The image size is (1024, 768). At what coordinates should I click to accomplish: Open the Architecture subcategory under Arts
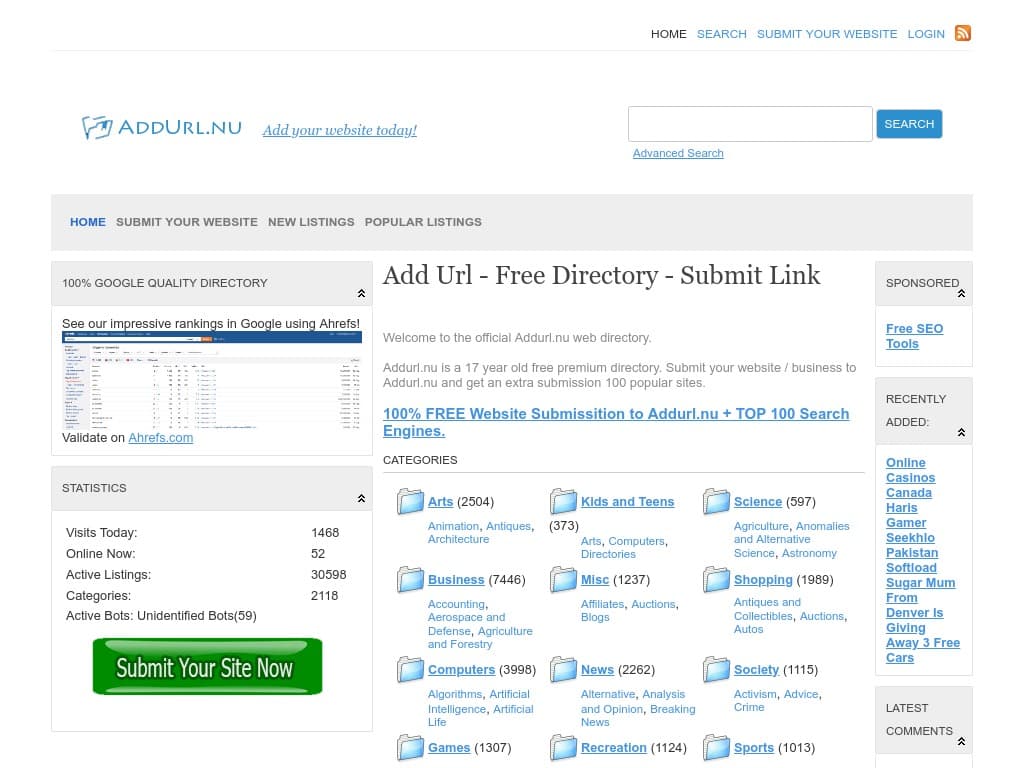tap(458, 539)
